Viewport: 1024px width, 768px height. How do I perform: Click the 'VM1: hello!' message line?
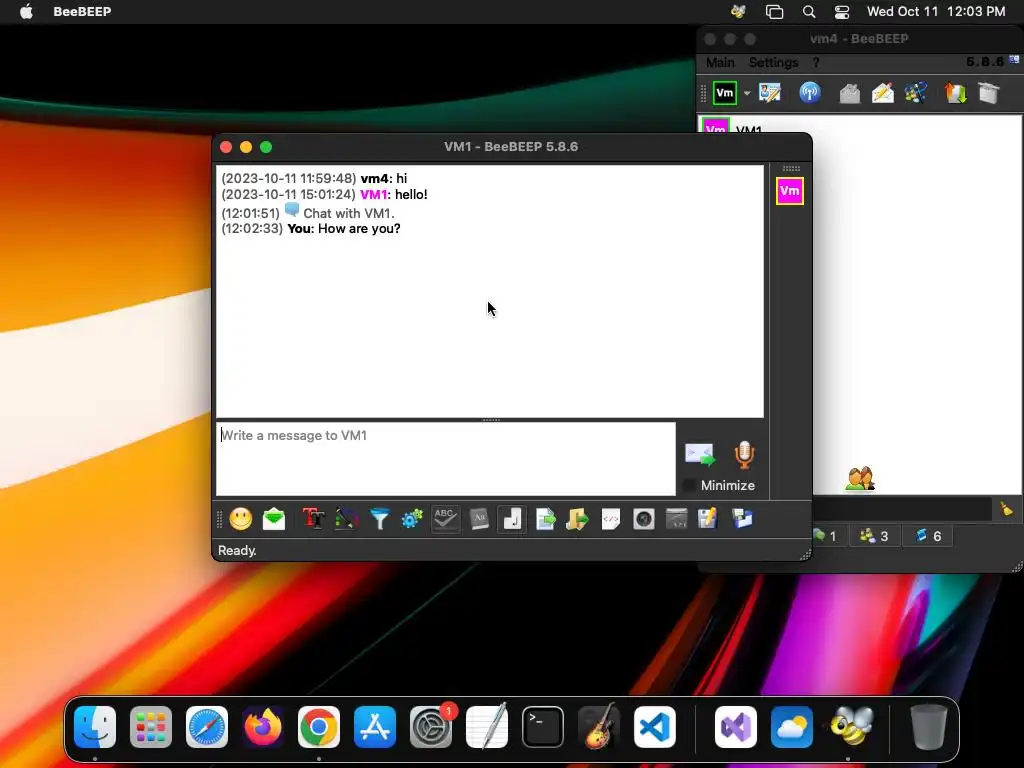pos(325,194)
